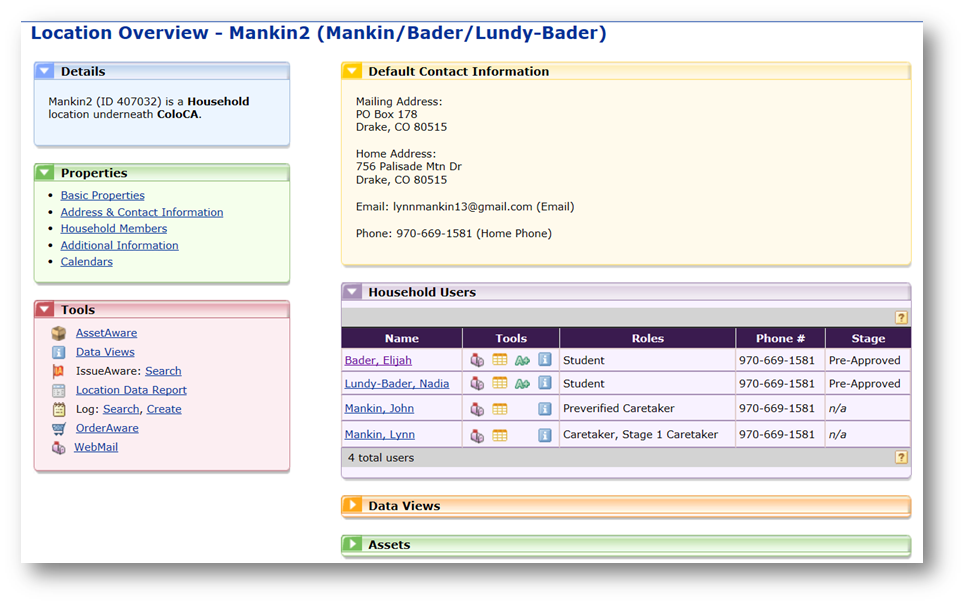The height and width of the screenshot is (605, 965).
Task: Click the blue info icon in Mankin, John's row
Action: [545, 409]
